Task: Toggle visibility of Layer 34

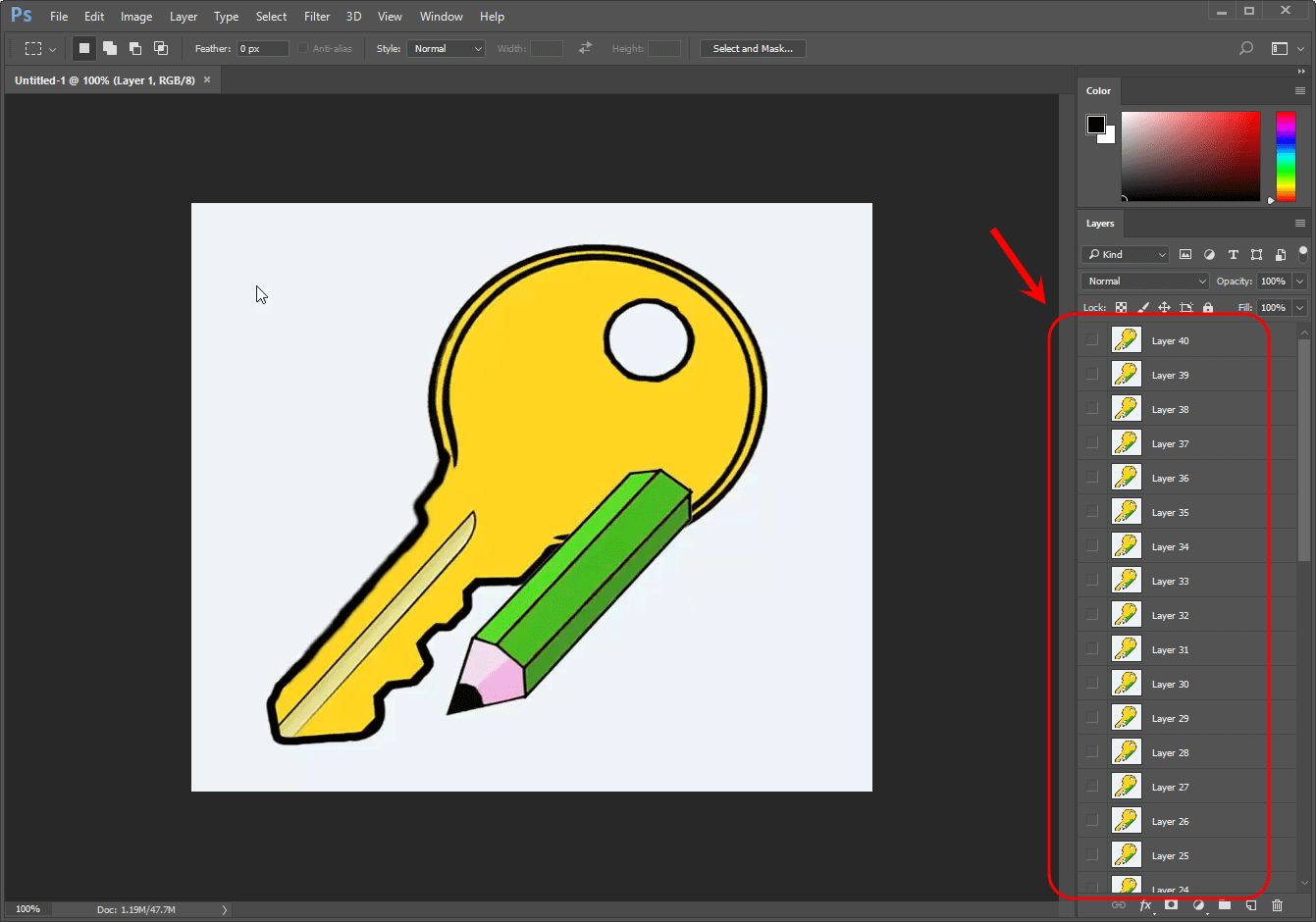Action: pos(1092,546)
